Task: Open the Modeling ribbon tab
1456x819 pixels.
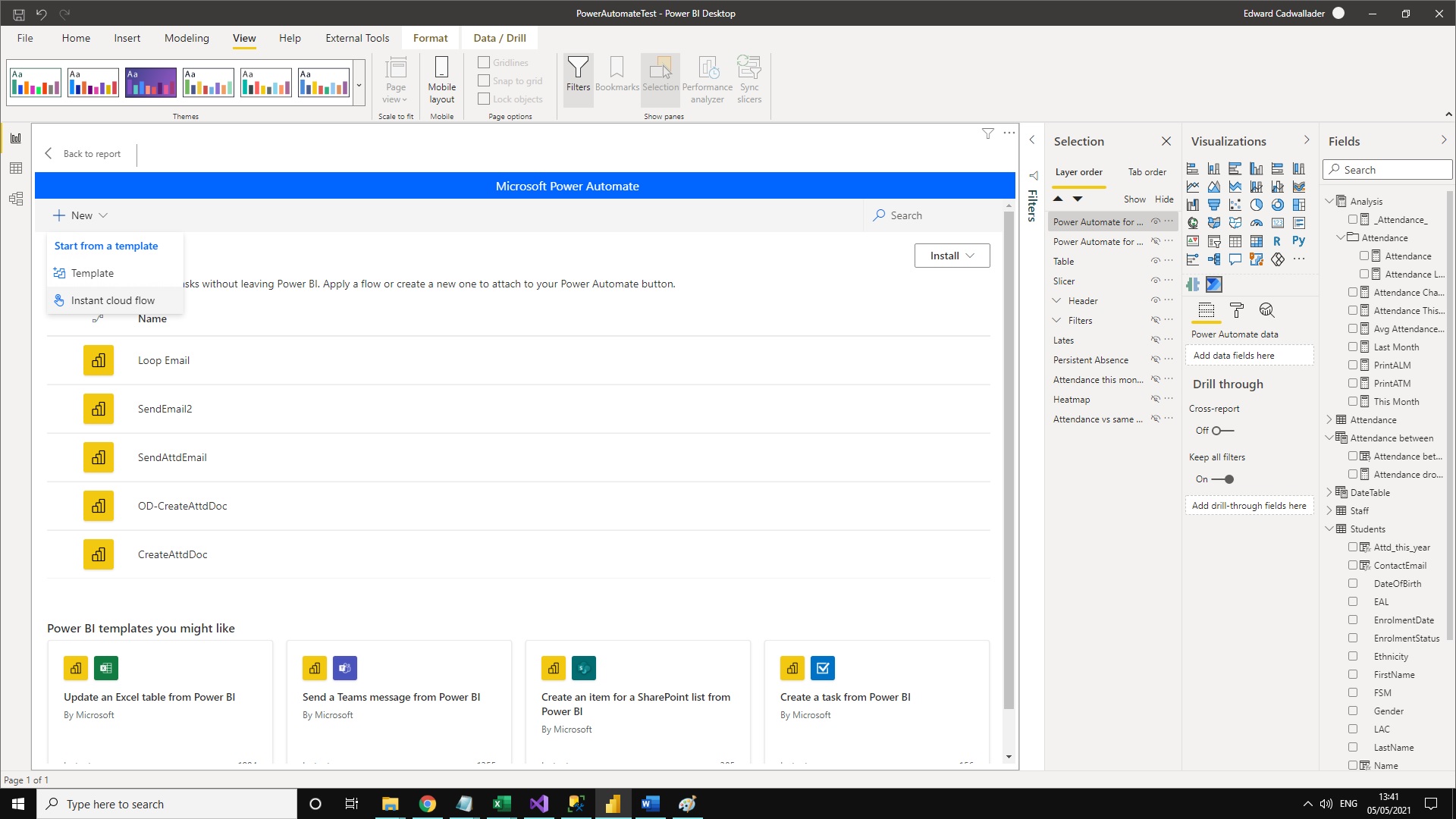Action: [x=187, y=38]
